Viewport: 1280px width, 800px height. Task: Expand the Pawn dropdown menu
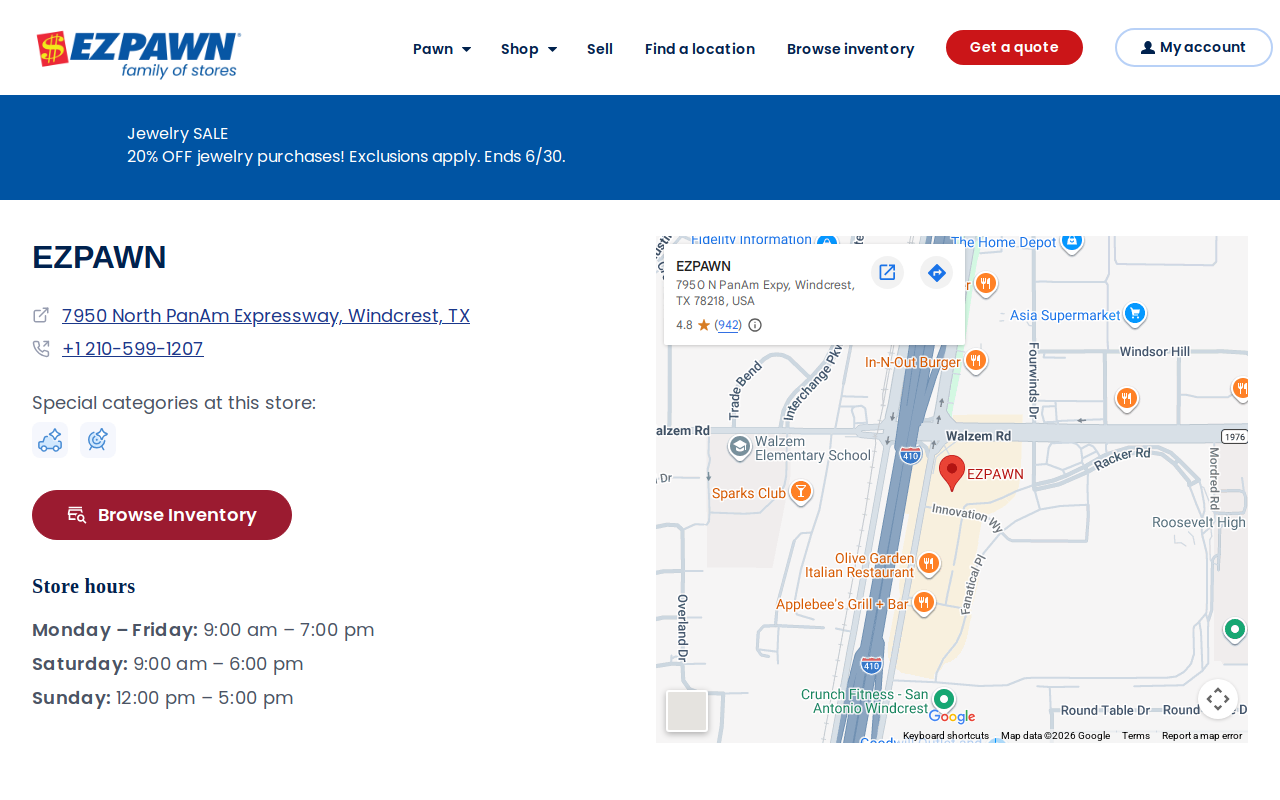tap(442, 49)
